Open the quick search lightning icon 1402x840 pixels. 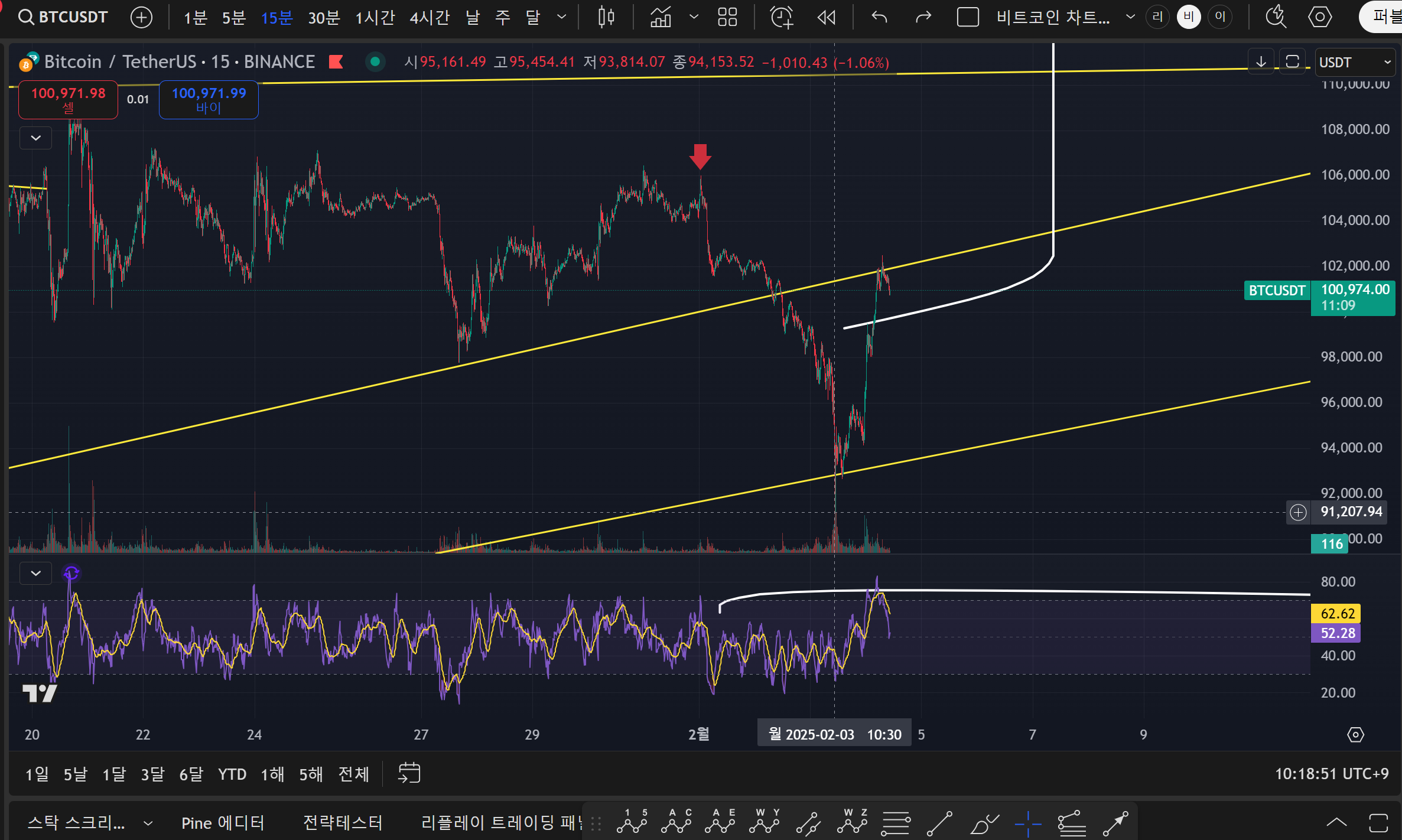1276,17
